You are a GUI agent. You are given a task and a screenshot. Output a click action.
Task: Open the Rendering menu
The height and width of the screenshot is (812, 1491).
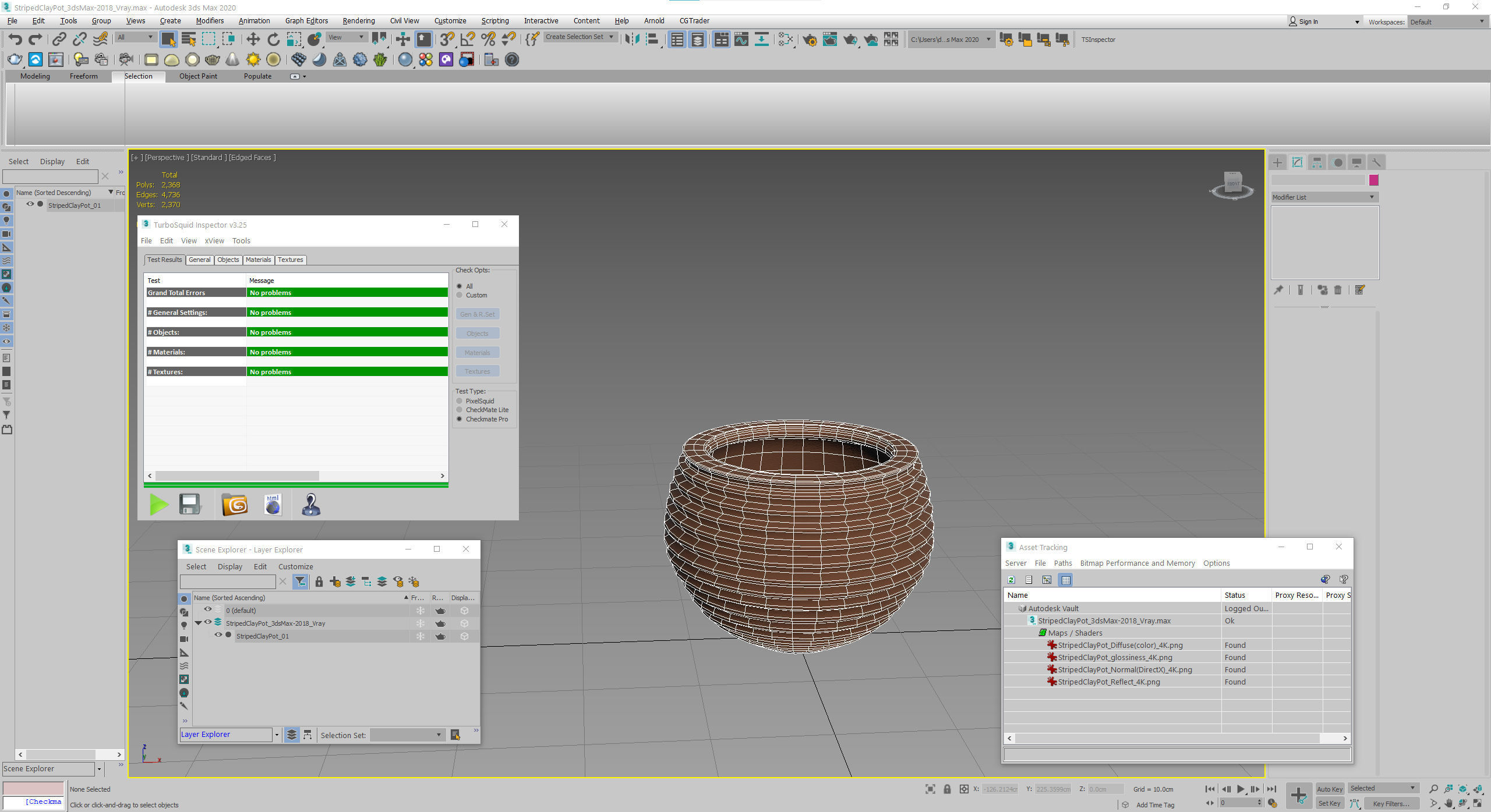tap(358, 21)
